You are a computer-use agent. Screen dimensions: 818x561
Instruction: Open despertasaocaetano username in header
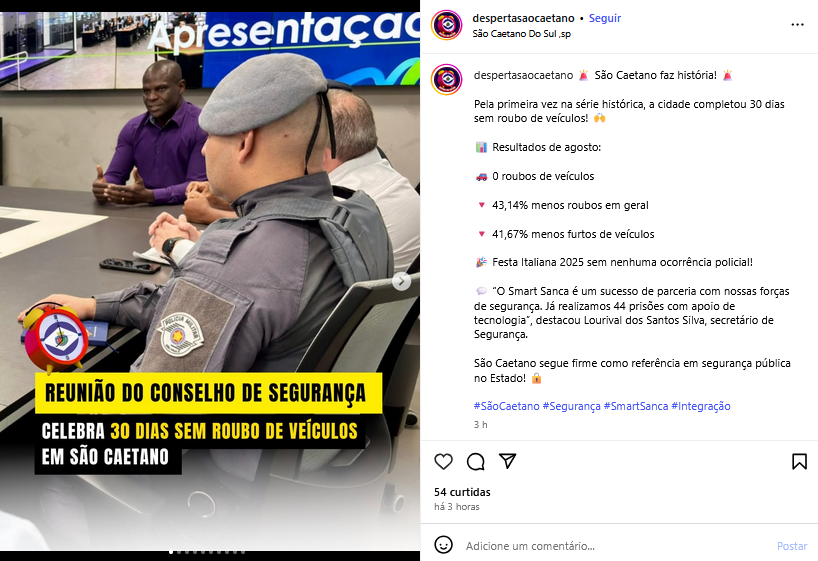click(523, 18)
